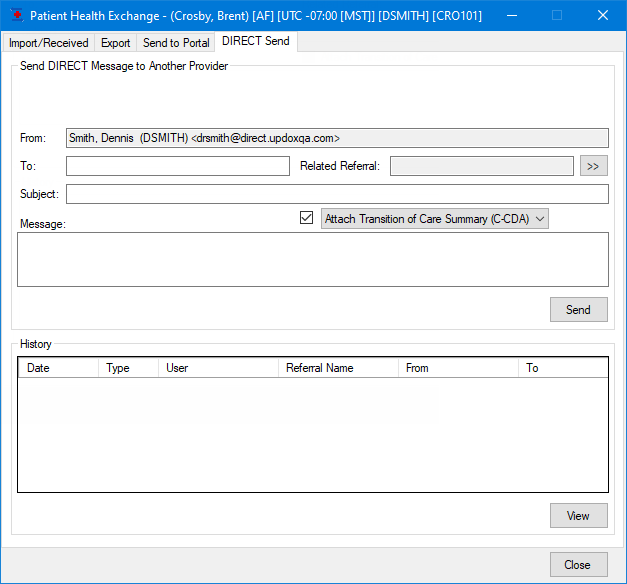
Task: Select the DIRECT Send tab
Action: [x=256, y=42]
